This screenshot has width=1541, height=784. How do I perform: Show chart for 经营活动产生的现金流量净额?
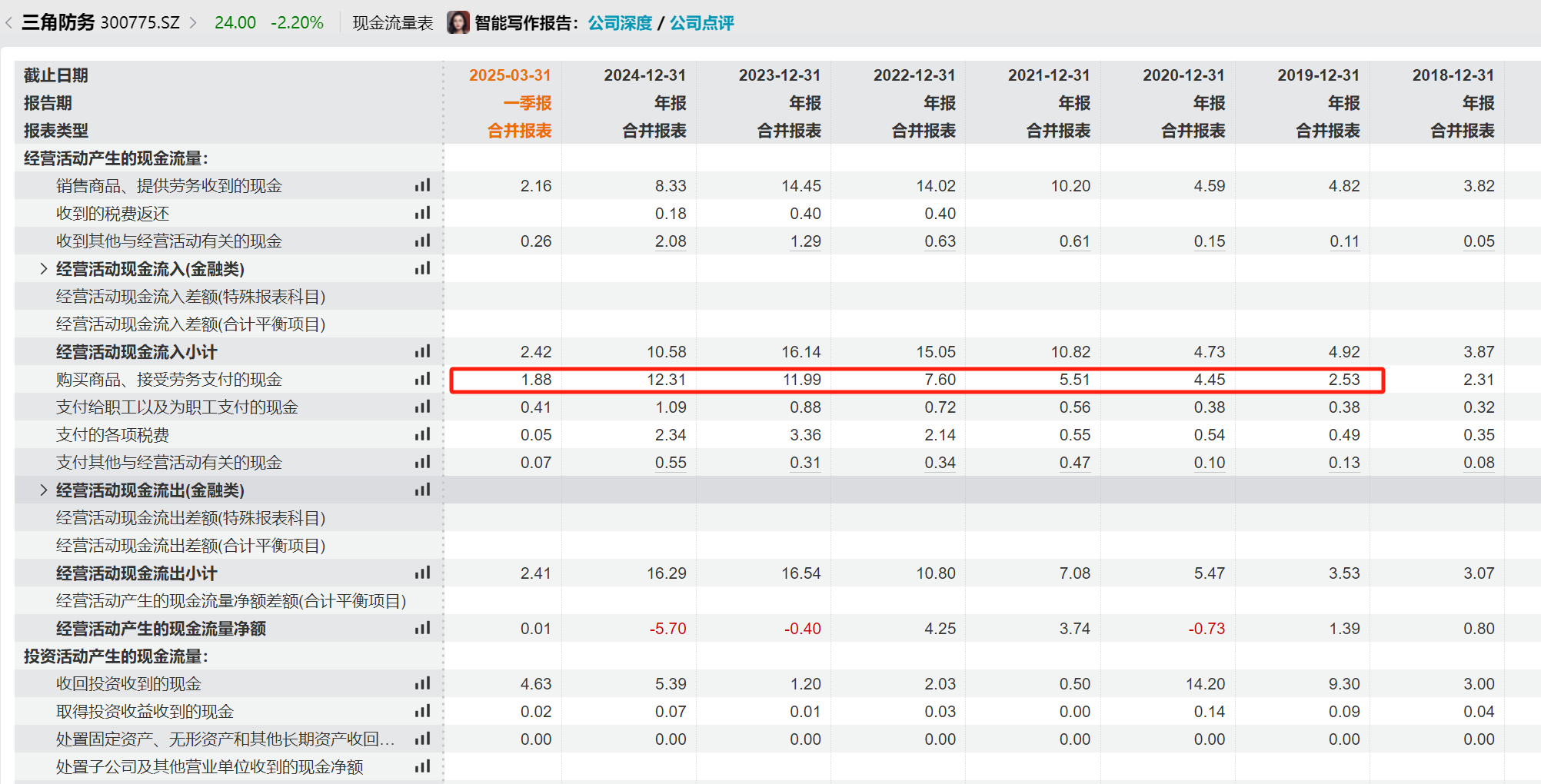click(422, 628)
